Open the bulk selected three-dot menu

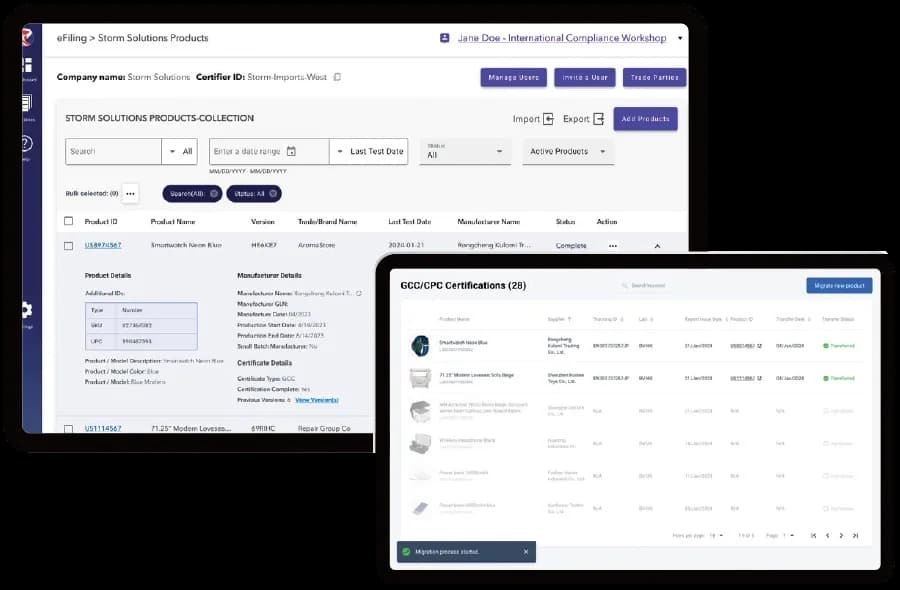(130, 193)
